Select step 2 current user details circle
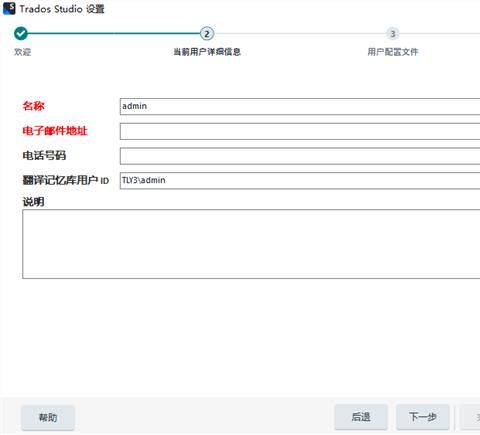 (x=207, y=34)
